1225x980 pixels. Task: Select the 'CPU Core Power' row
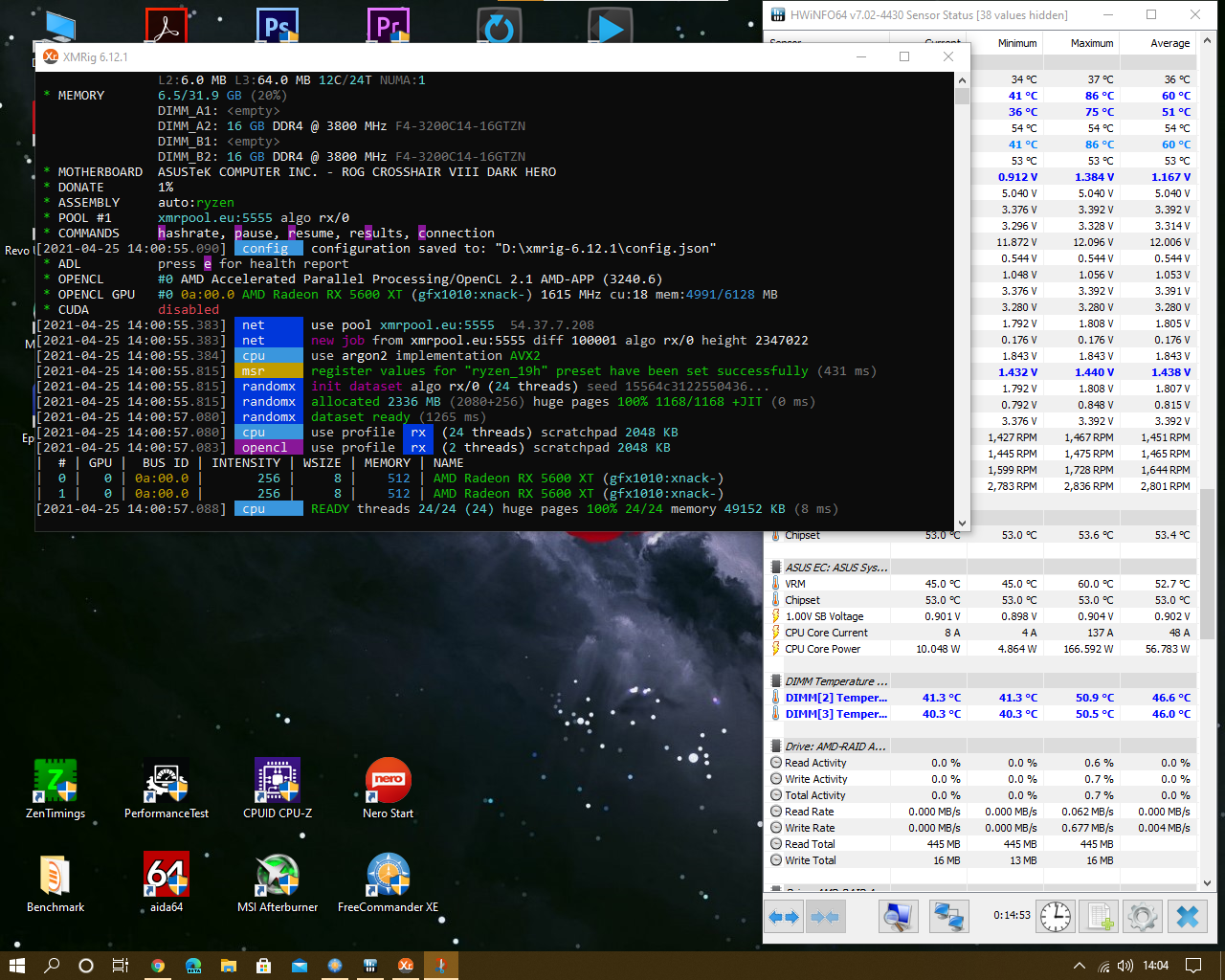[x=982, y=649]
